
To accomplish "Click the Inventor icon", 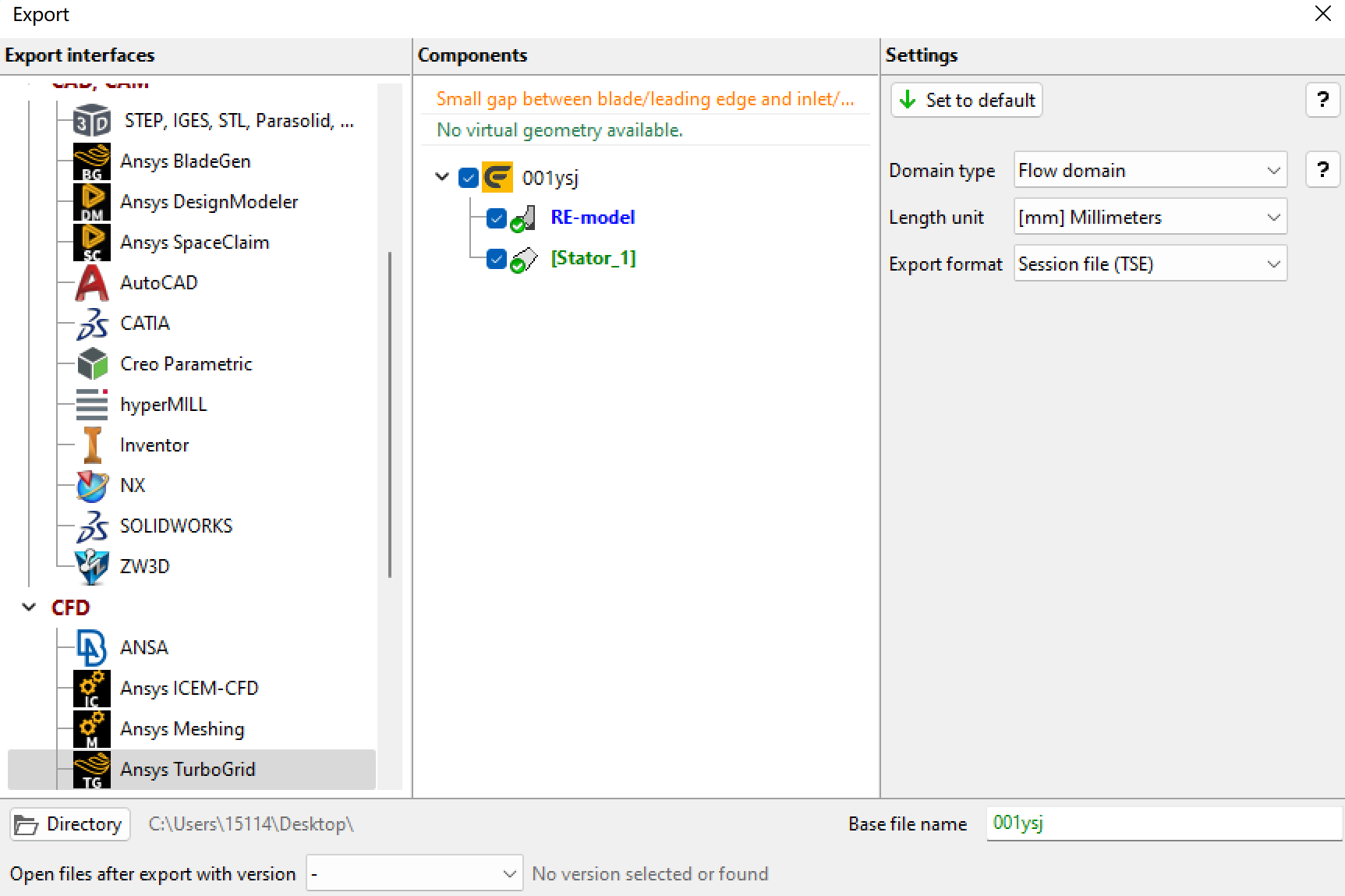I will (x=92, y=445).
